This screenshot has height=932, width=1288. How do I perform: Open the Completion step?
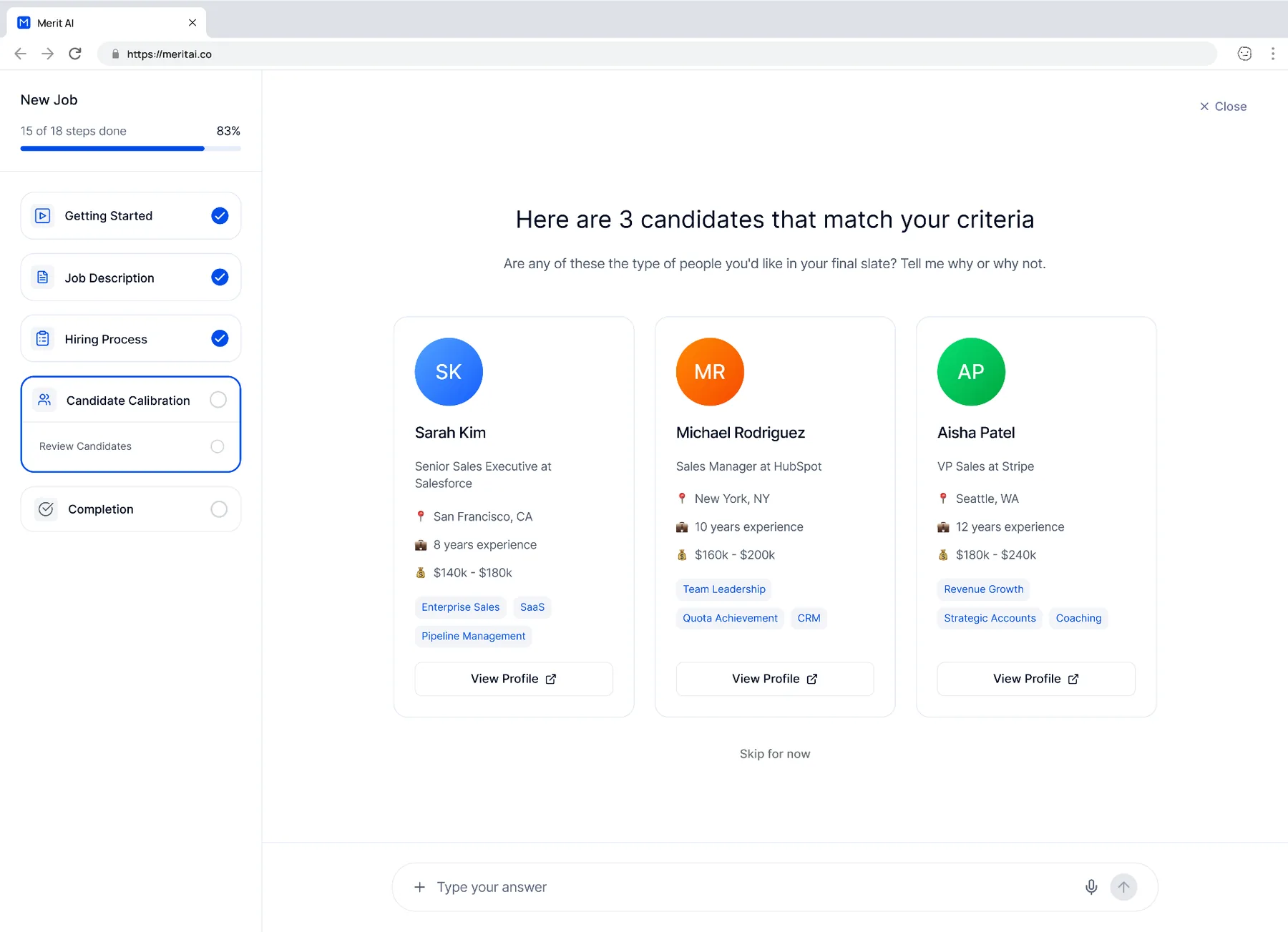[x=131, y=509]
